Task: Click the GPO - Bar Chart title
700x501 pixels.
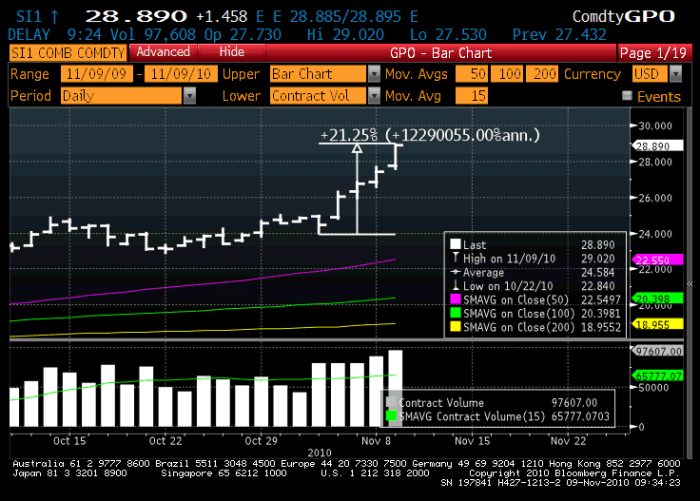Action: click(x=441, y=53)
